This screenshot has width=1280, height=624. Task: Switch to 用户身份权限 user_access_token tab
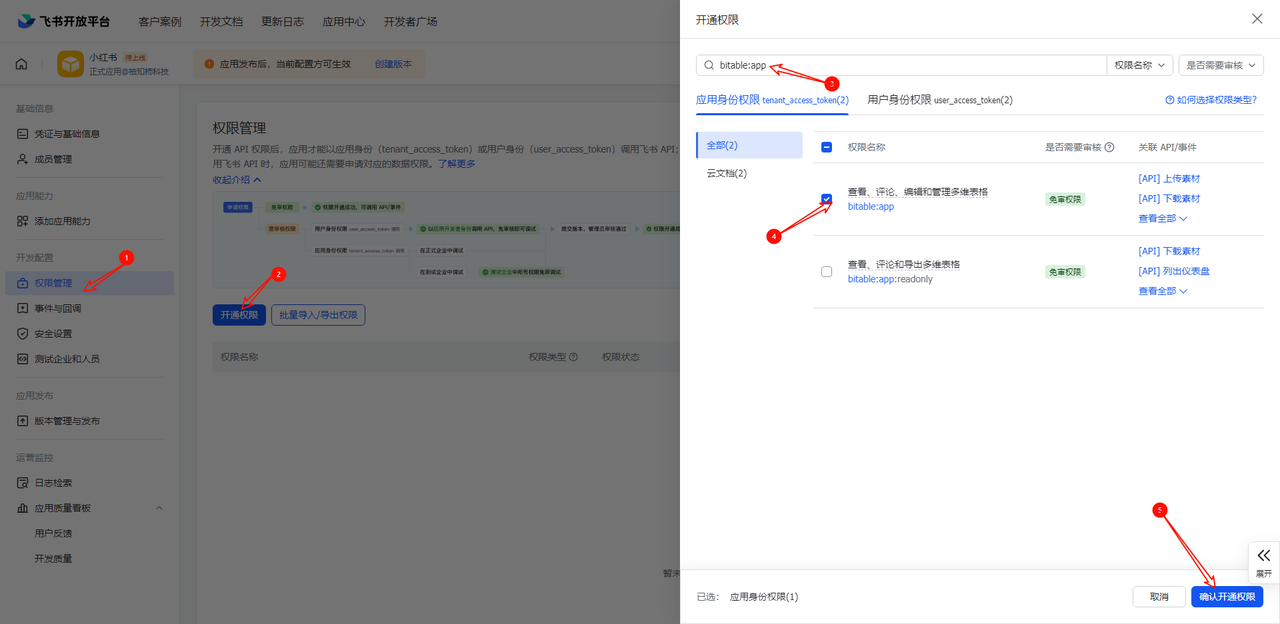point(939,100)
